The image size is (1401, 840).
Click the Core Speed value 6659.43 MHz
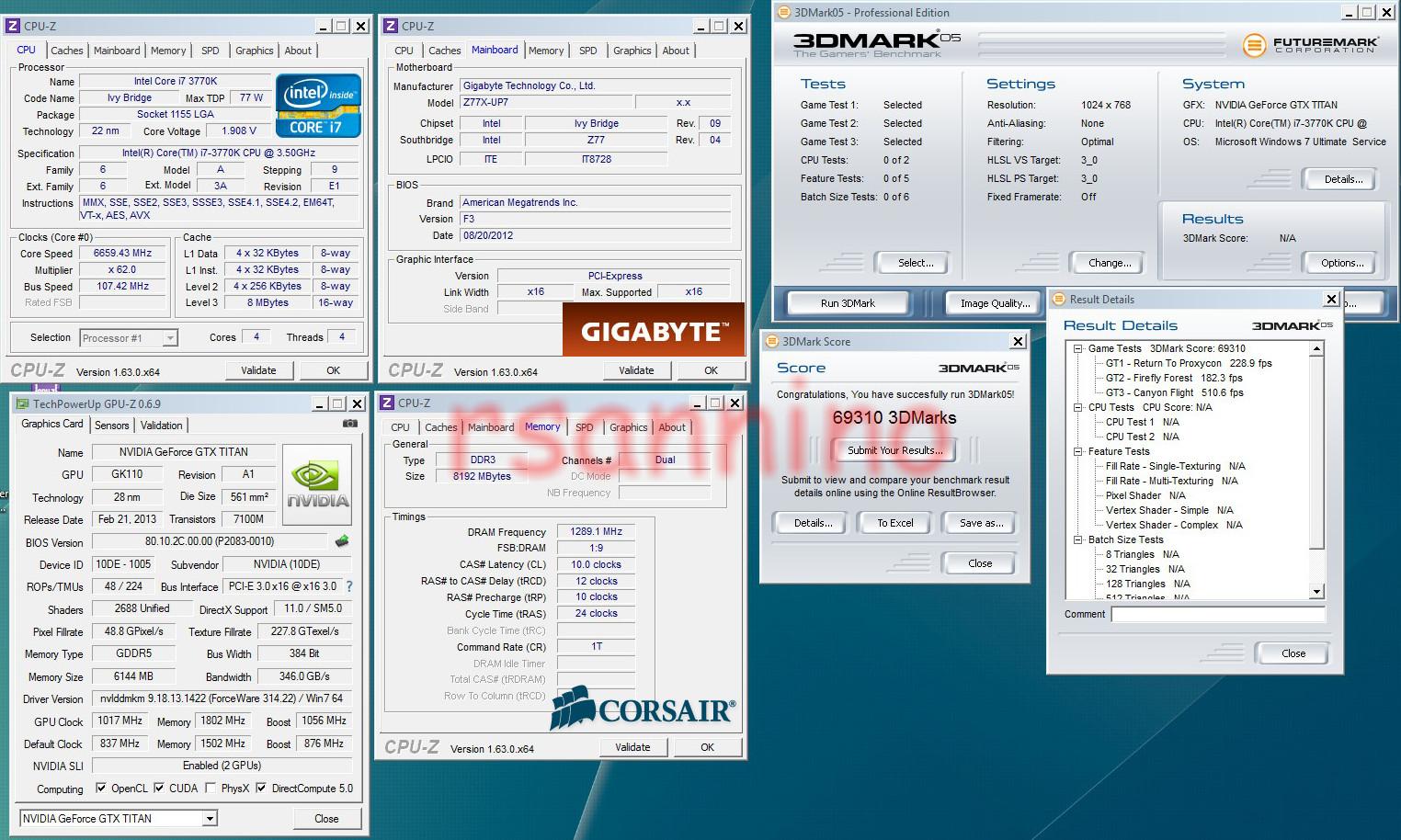tap(122, 253)
